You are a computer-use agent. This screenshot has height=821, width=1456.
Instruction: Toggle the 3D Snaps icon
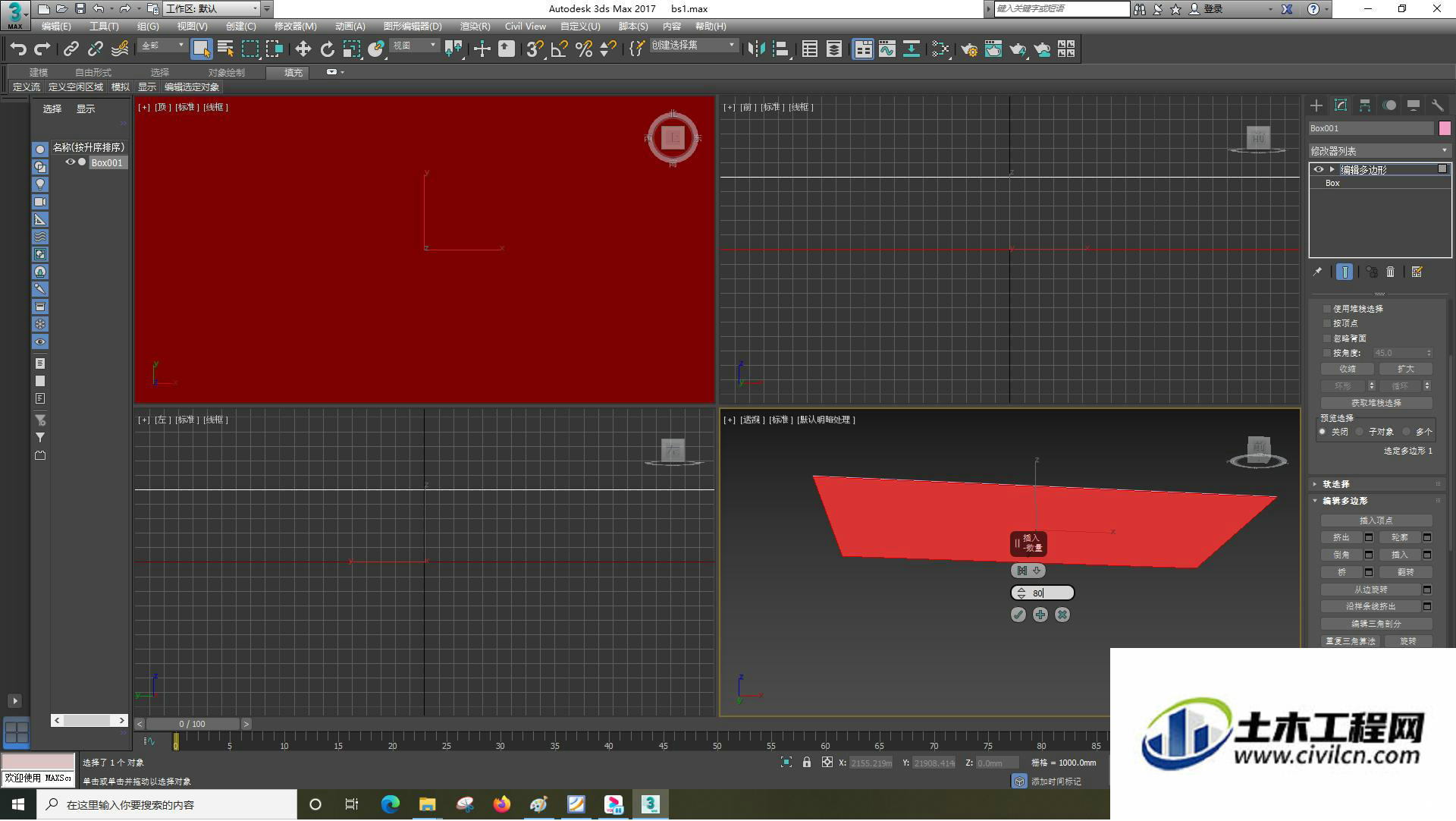(x=535, y=49)
